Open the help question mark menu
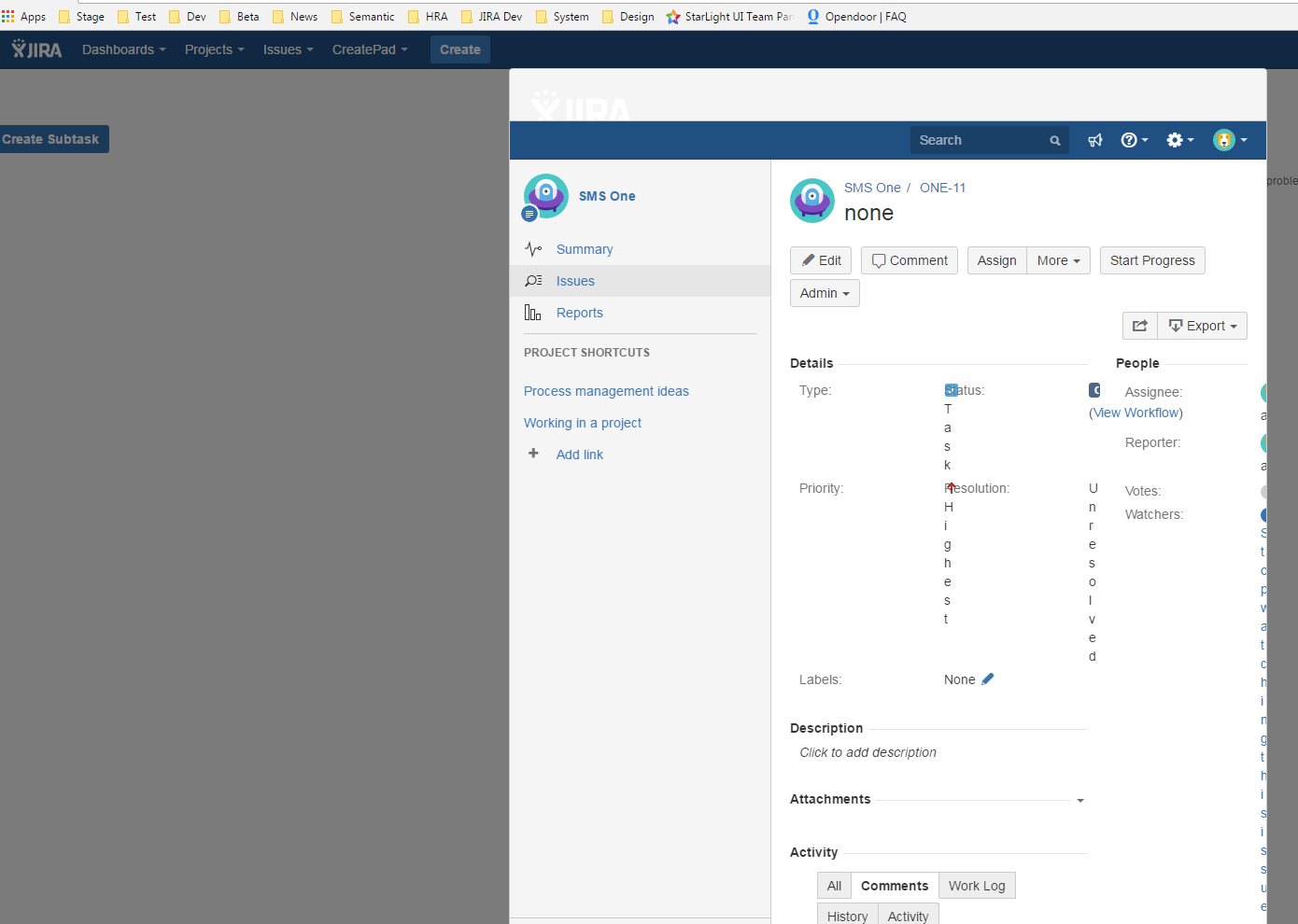The width and height of the screenshot is (1298, 924). click(1135, 140)
